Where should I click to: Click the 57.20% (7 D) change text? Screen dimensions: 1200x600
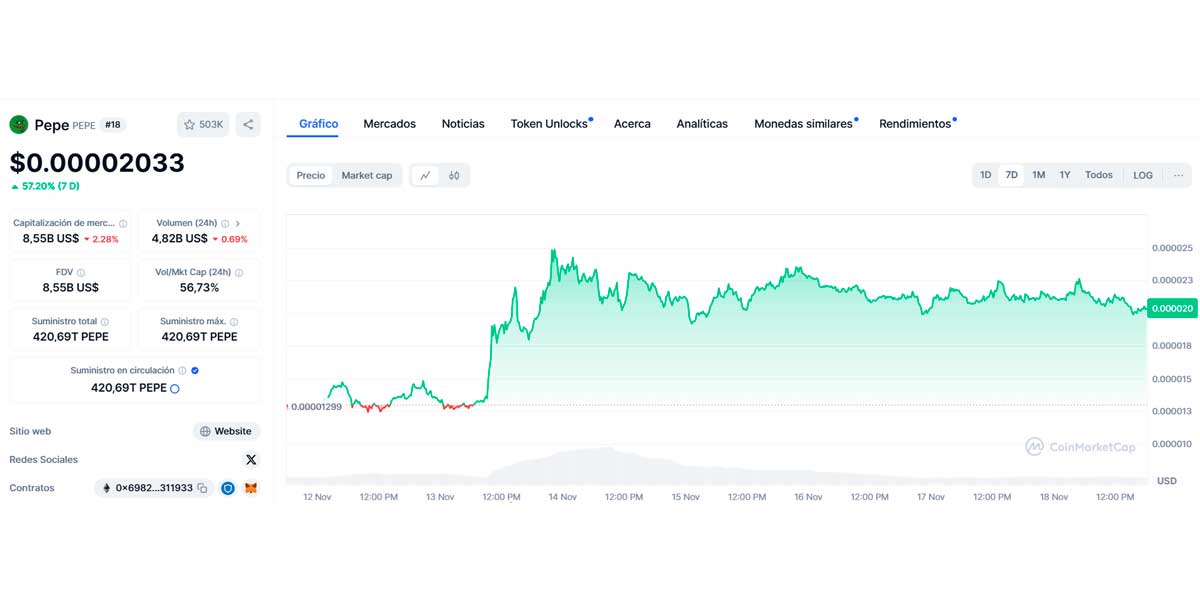(50, 186)
